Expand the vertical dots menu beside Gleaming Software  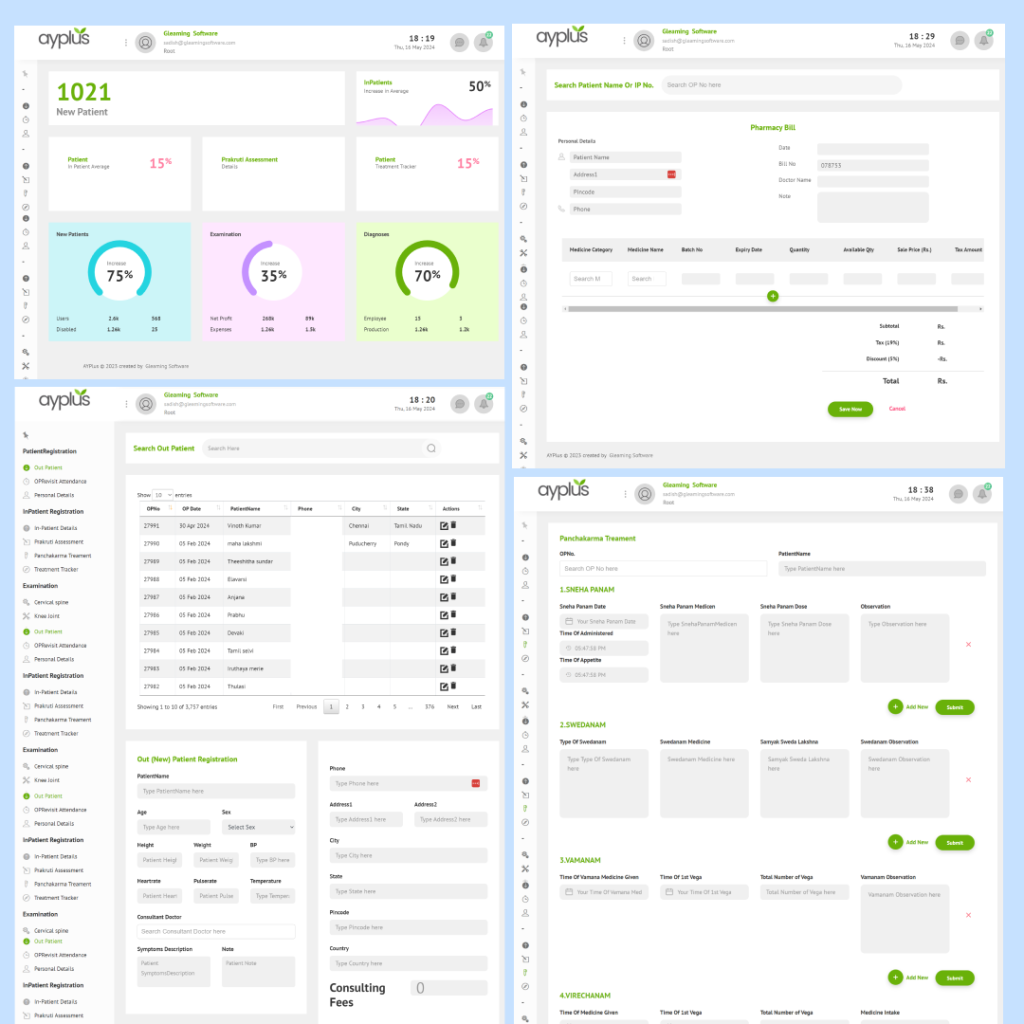coord(124,41)
